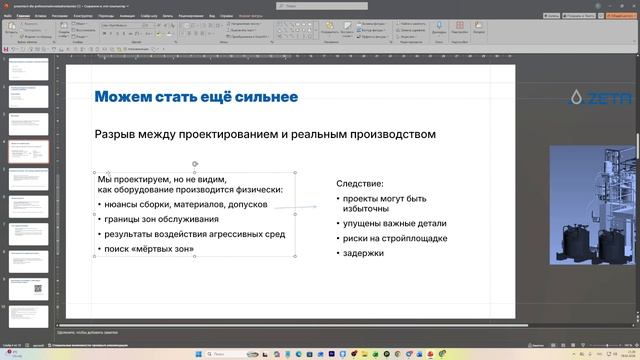Click the notes area to add notes
The width and height of the screenshot is (640, 360).
(x=88, y=333)
